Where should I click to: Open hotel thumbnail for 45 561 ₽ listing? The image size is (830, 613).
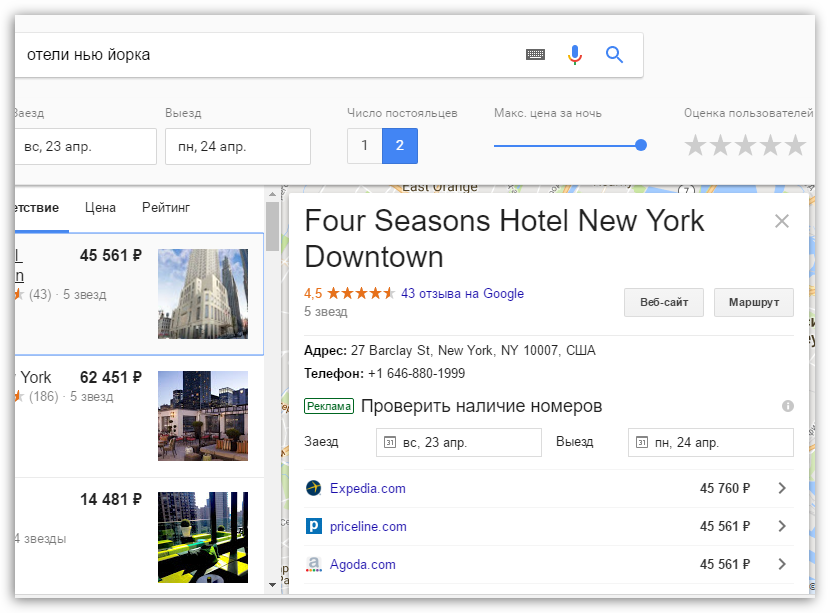(203, 294)
